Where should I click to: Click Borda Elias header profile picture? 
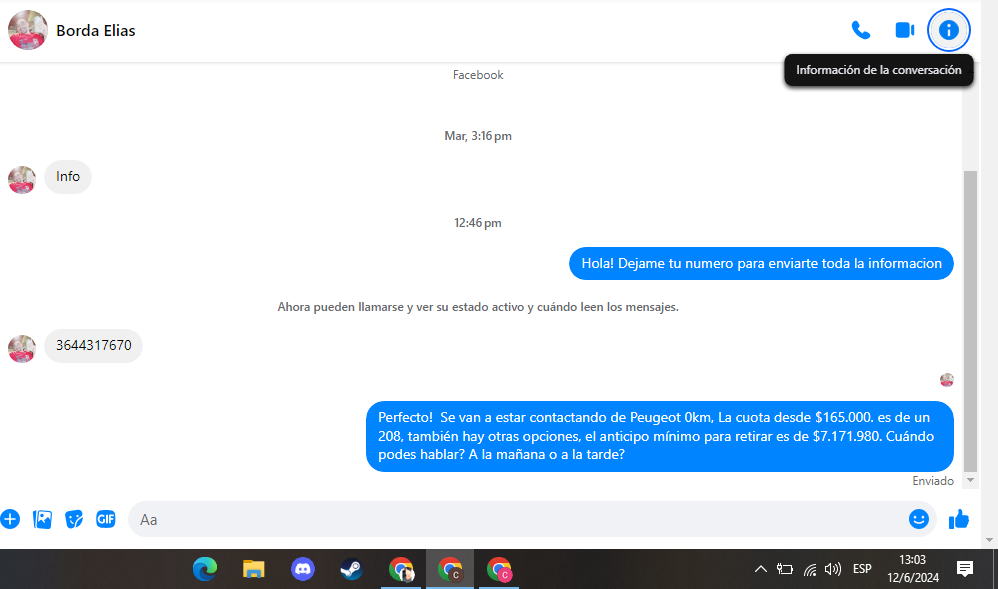click(28, 30)
